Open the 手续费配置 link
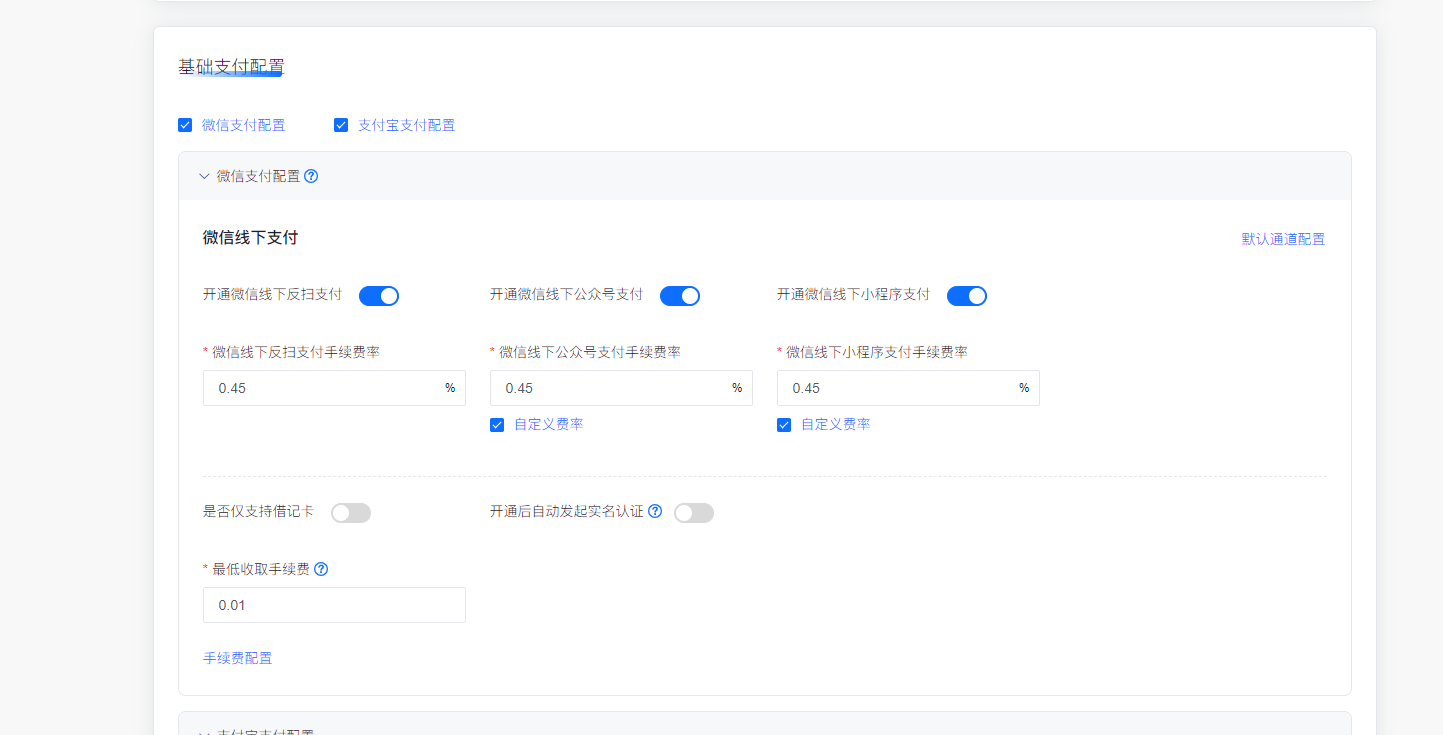Viewport: 1443px width, 735px height. (238, 658)
